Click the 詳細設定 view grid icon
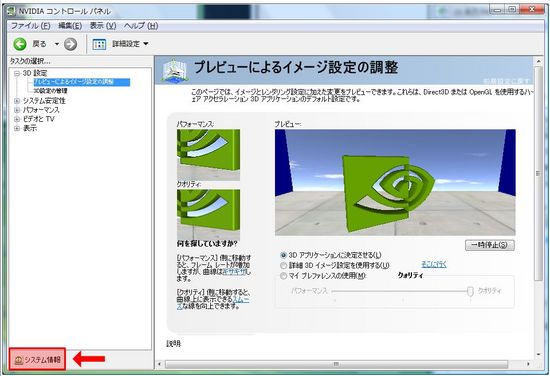Image resolution: width=550 pixels, height=376 pixels. (99, 44)
